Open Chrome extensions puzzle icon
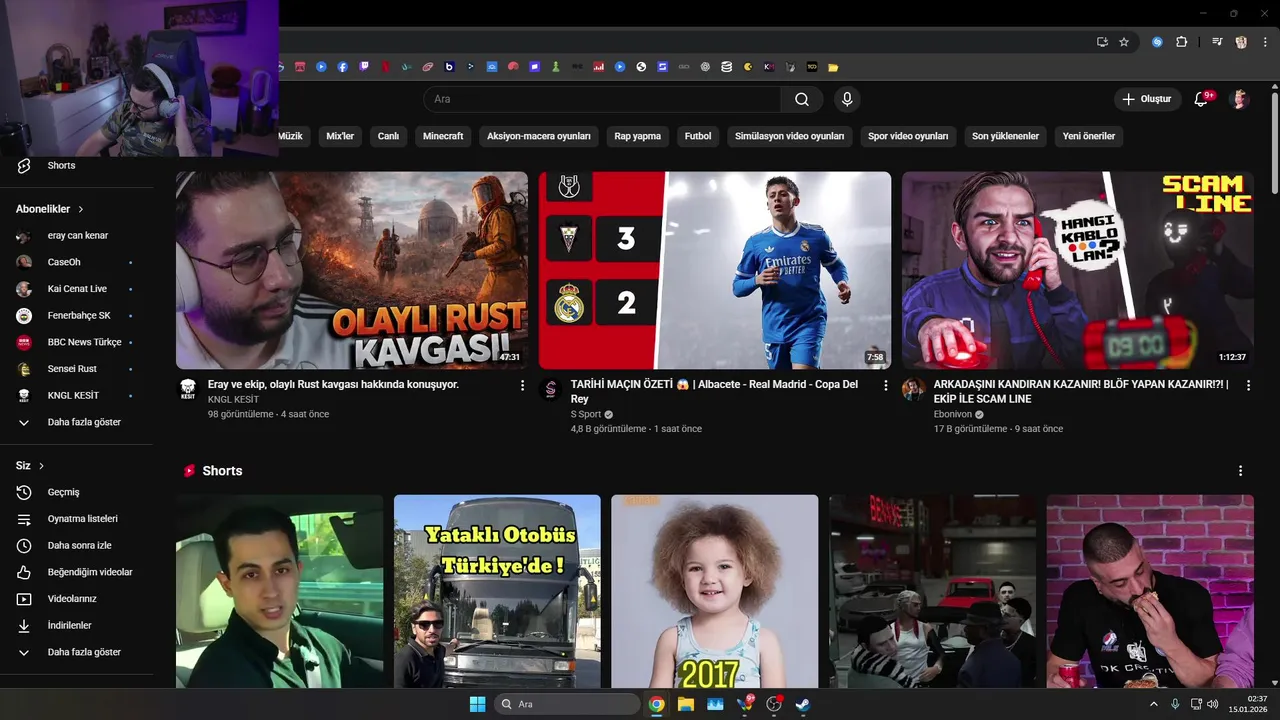 (1181, 42)
